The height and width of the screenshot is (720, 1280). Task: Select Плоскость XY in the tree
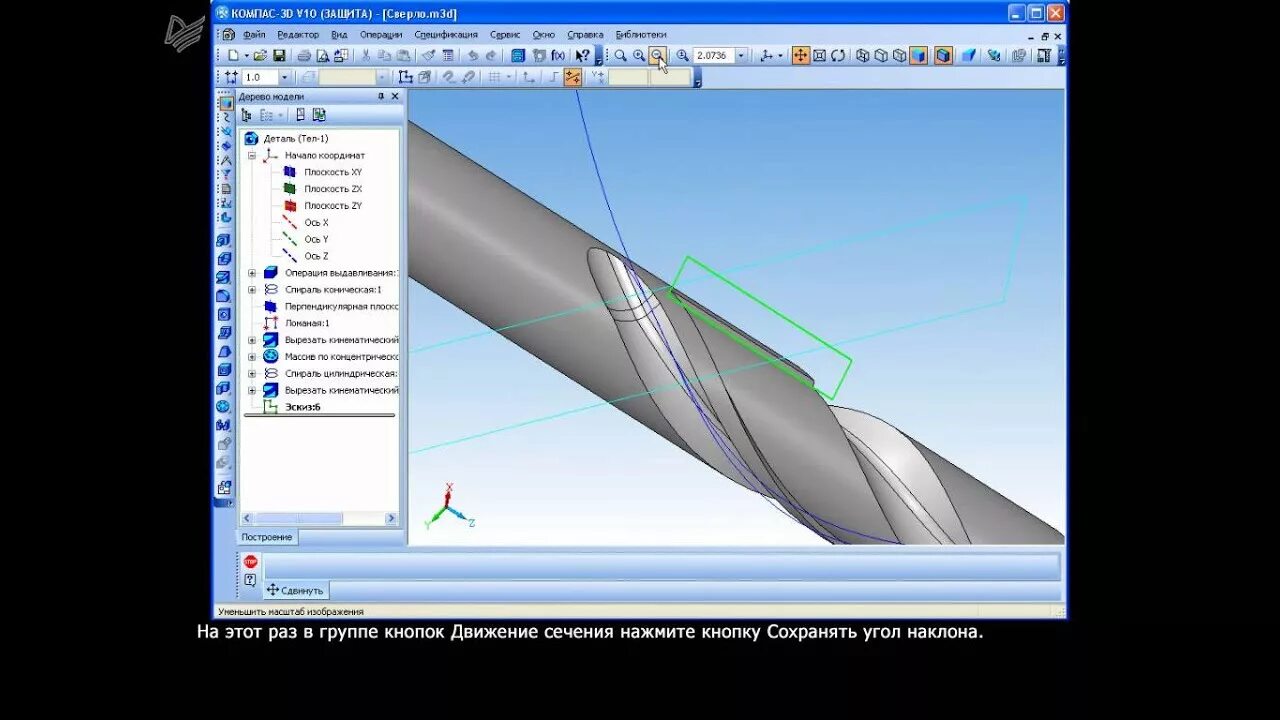(x=333, y=172)
